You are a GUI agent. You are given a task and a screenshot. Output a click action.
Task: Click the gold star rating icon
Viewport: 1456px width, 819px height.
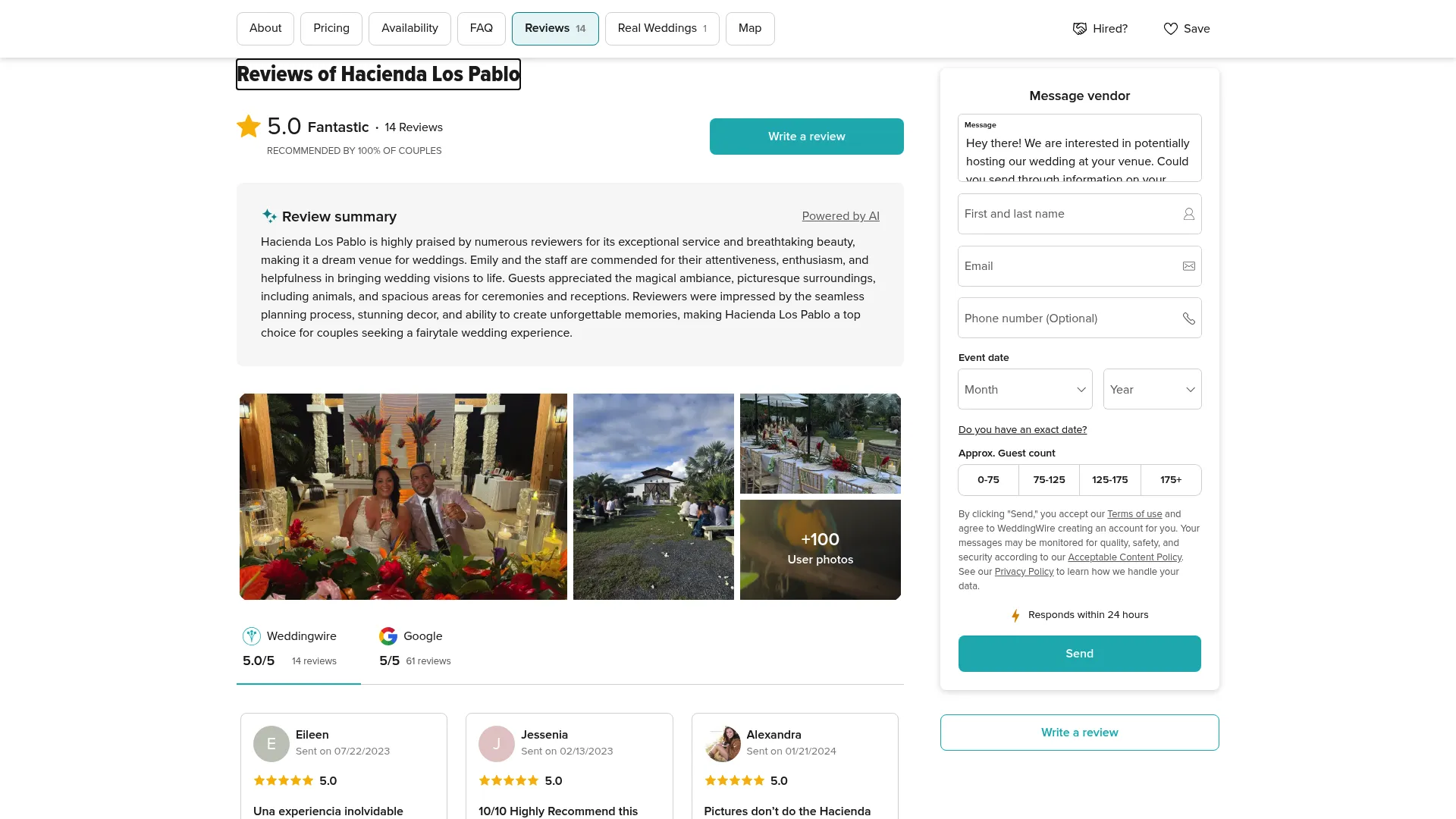pyautogui.click(x=249, y=127)
